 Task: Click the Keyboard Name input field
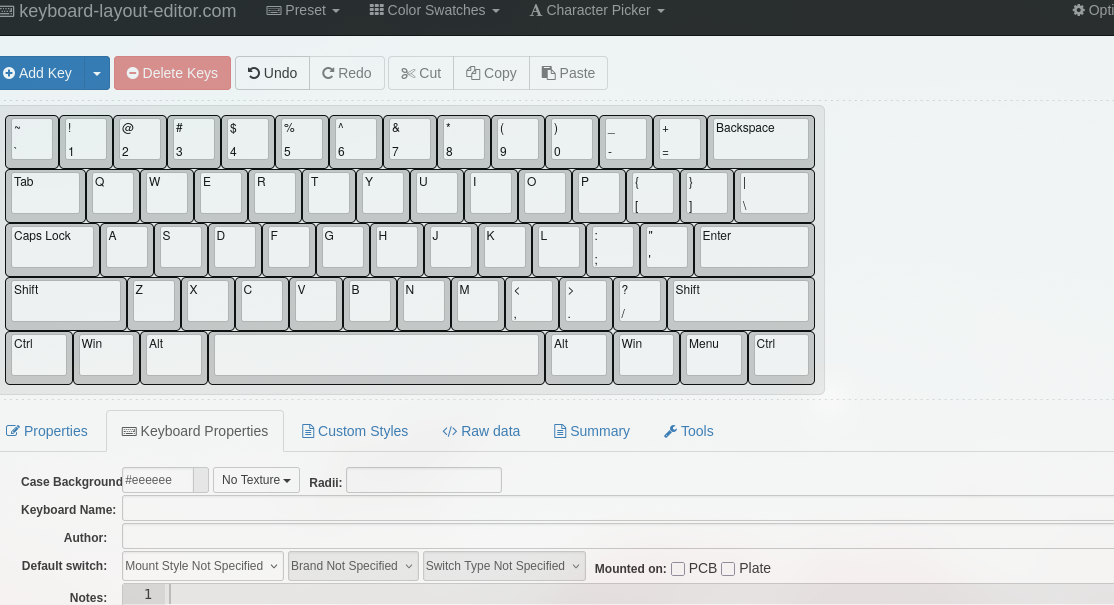(400, 509)
